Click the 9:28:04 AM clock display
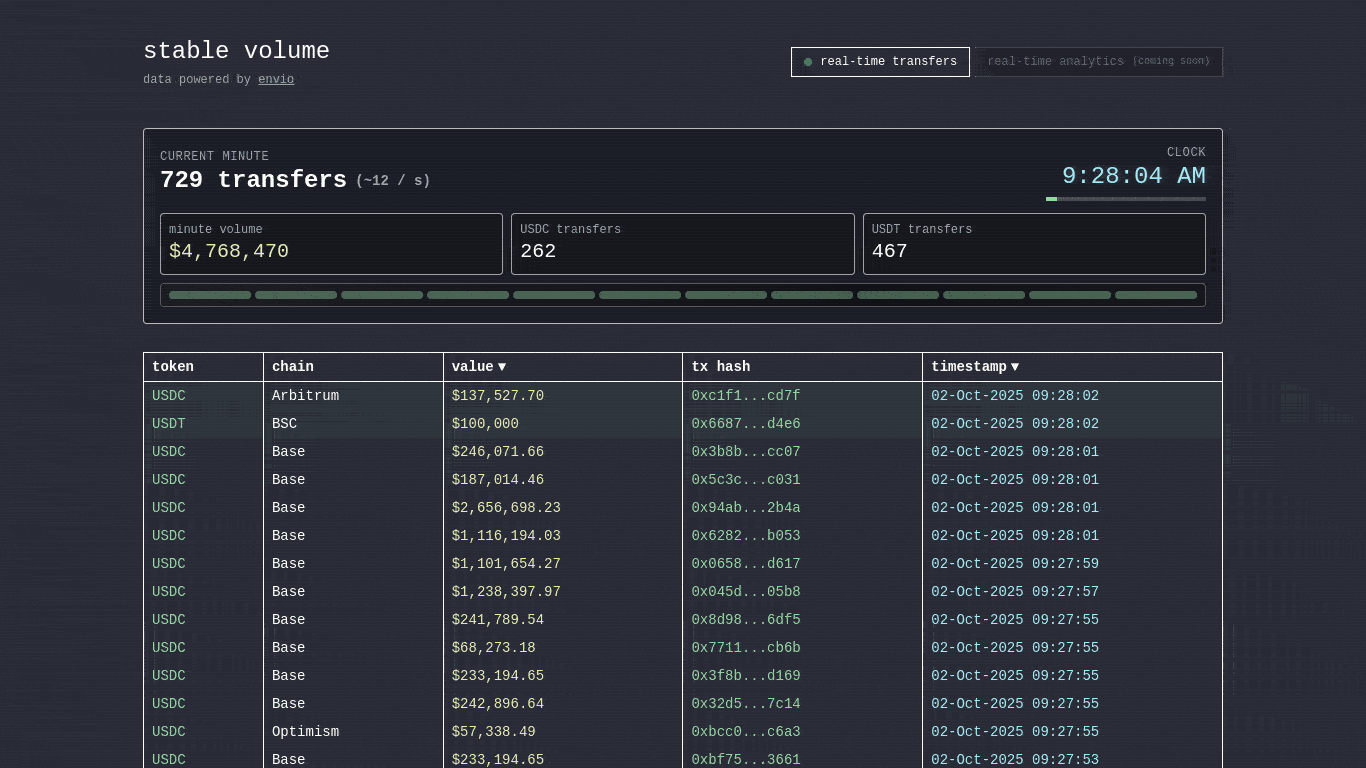 click(1133, 177)
